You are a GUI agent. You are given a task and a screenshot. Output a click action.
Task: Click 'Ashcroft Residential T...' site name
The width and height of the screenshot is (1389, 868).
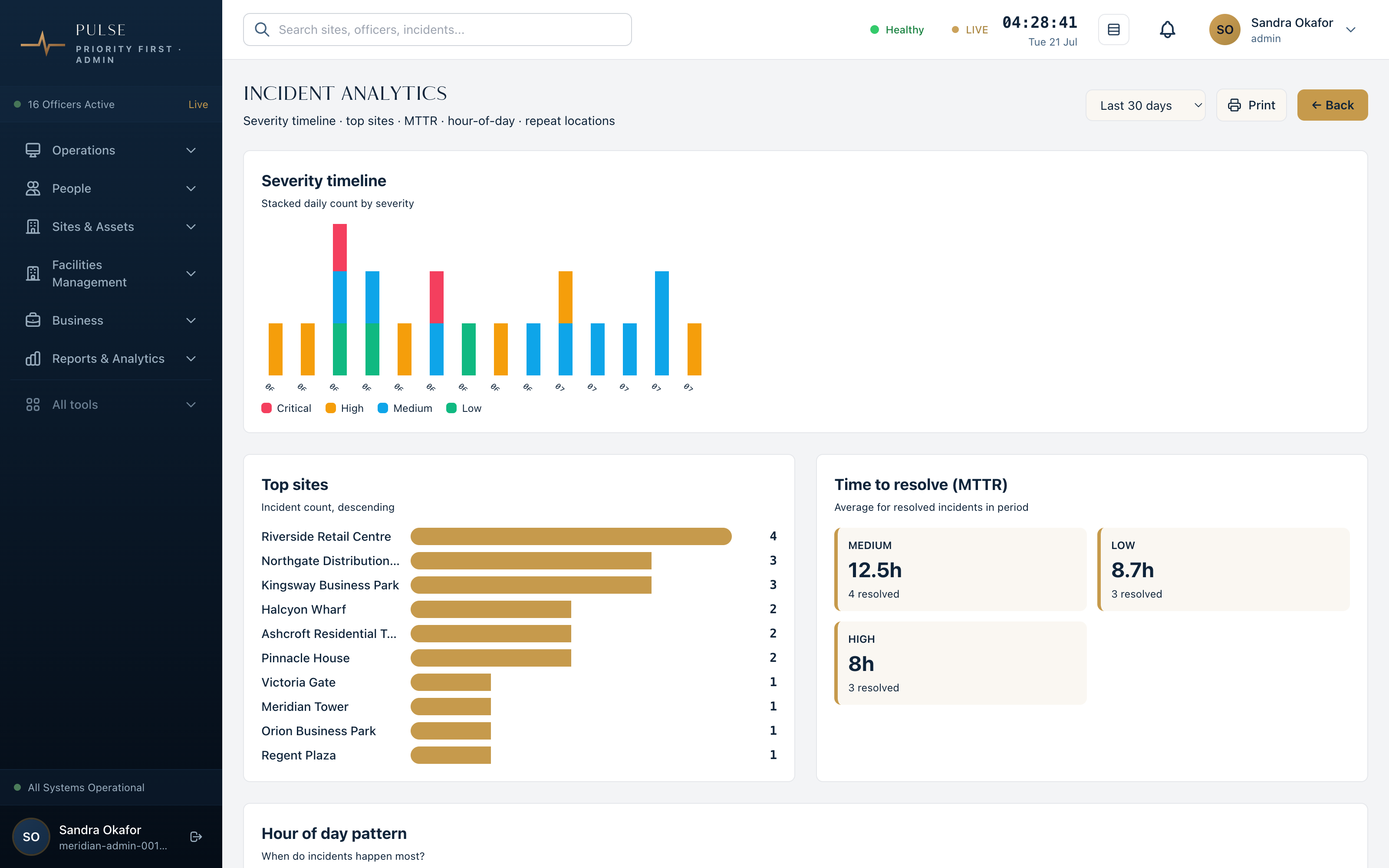329,634
